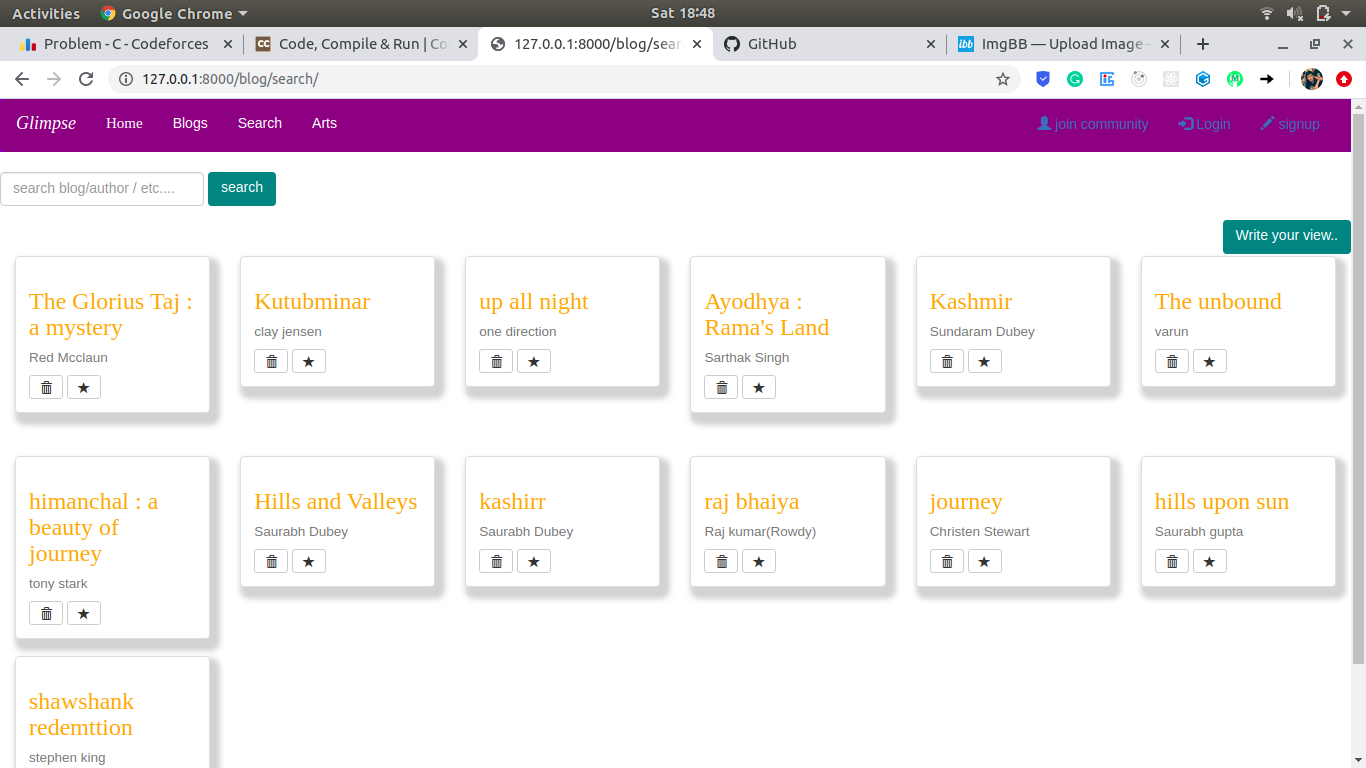The image size is (1366, 768).
Task: Open the Bitwarden shield extension
Action: 1043,79
